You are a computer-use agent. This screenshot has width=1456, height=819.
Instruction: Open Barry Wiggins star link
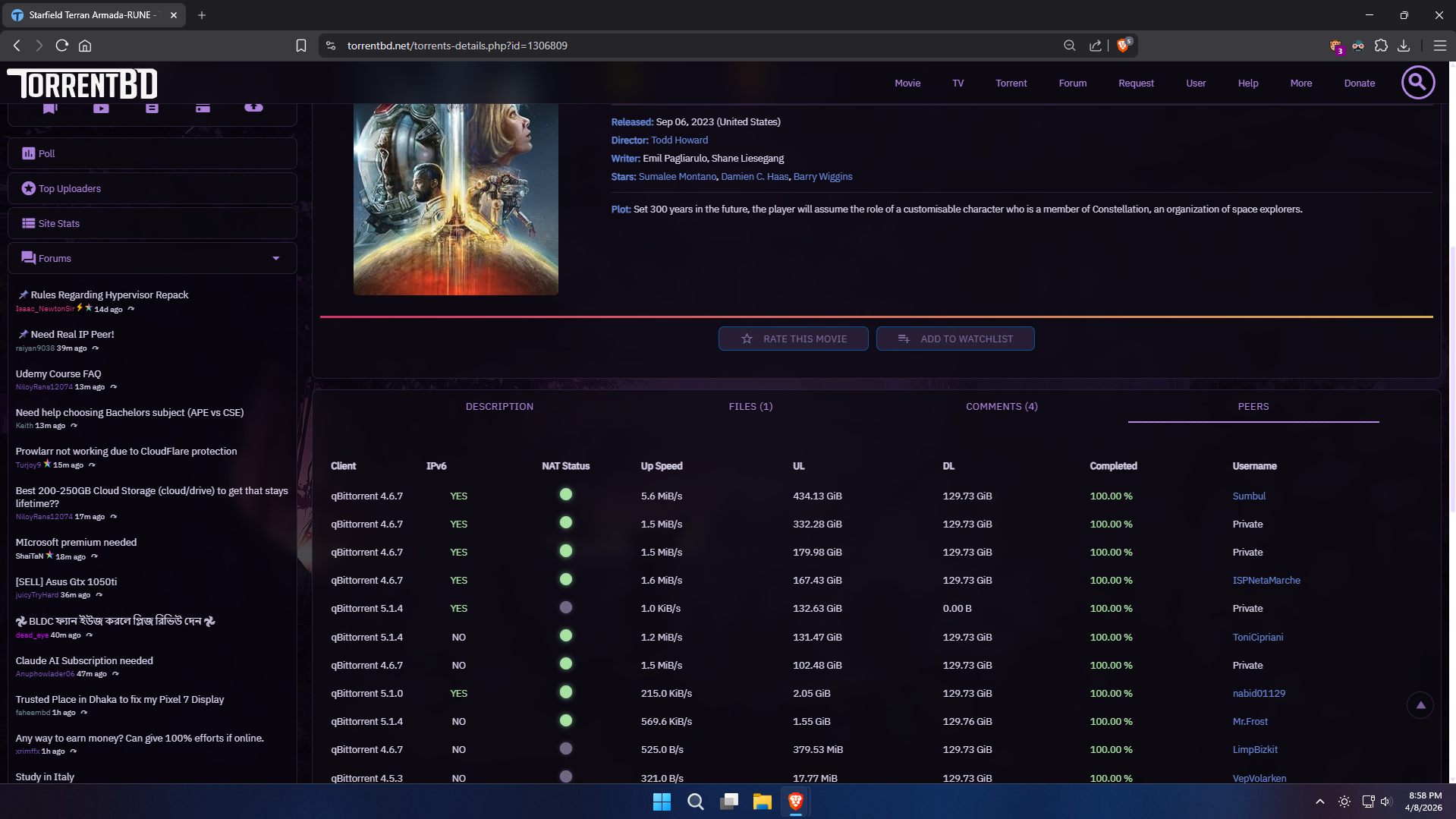(822, 177)
